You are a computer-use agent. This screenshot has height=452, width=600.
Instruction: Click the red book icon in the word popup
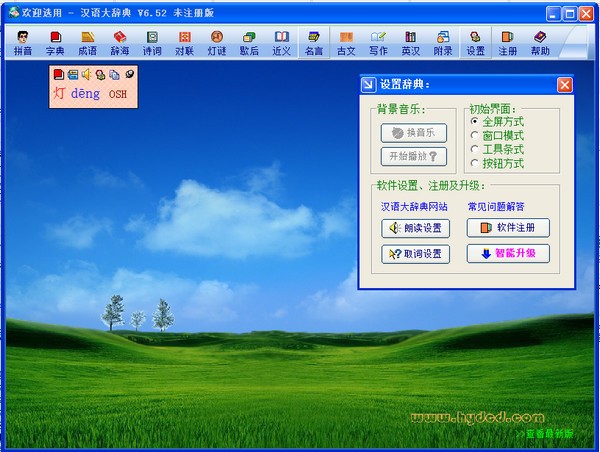[59, 74]
